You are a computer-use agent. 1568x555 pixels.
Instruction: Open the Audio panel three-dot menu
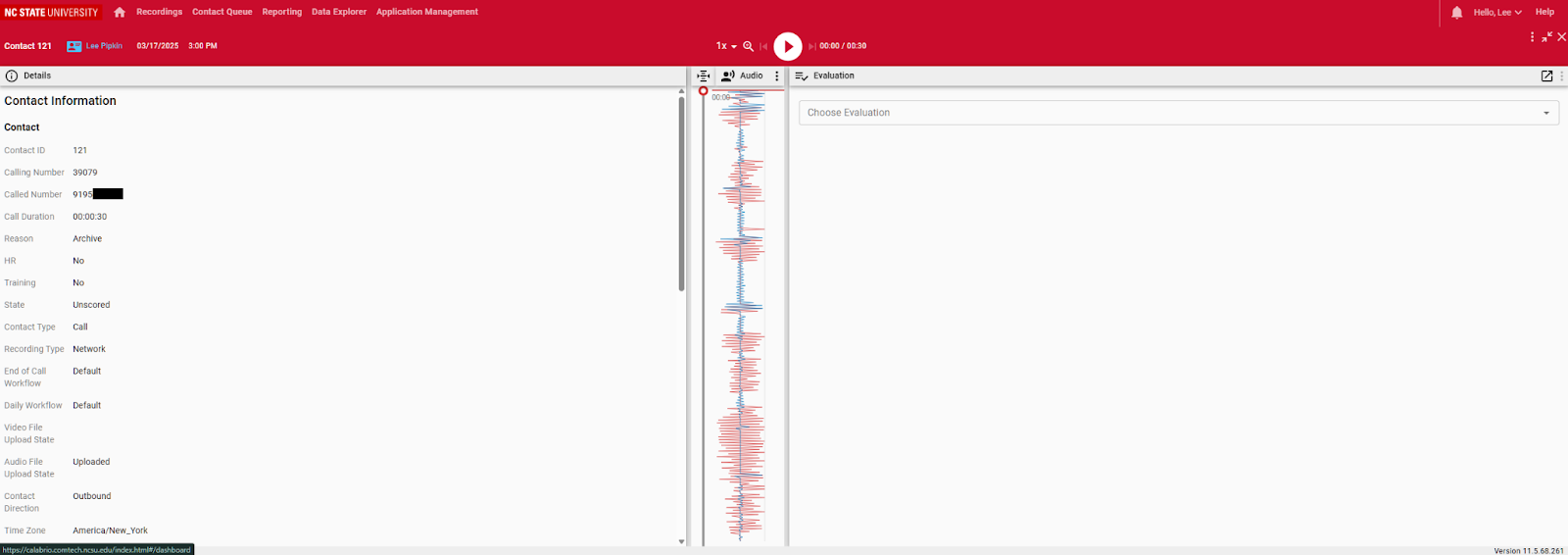[x=777, y=76]
